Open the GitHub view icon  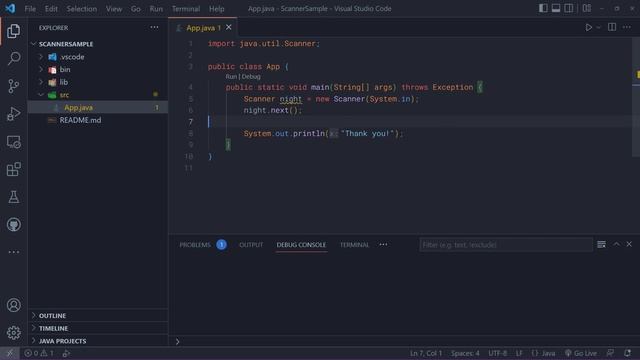coord(13,224)
